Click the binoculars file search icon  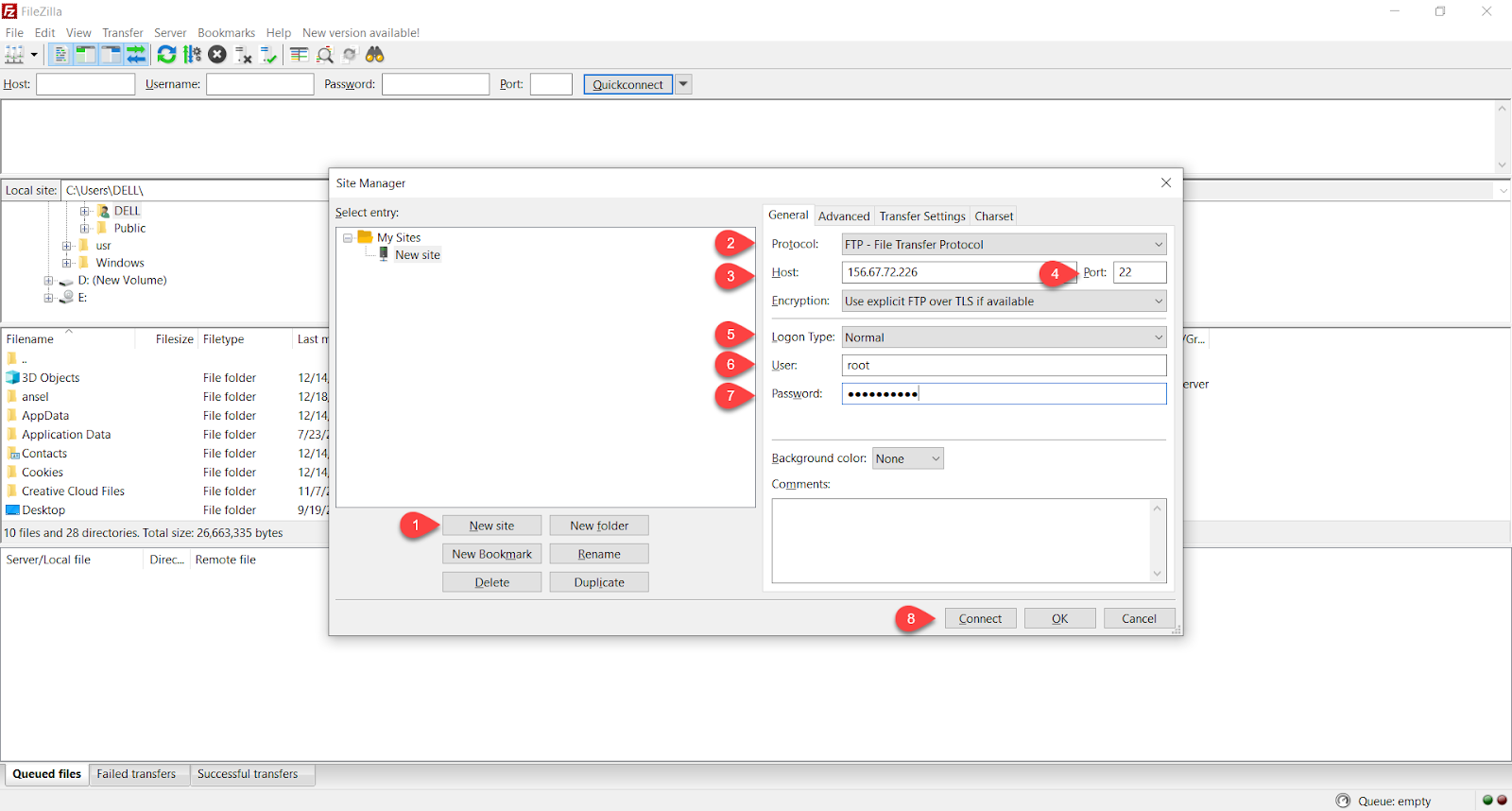tap(375, 55)
